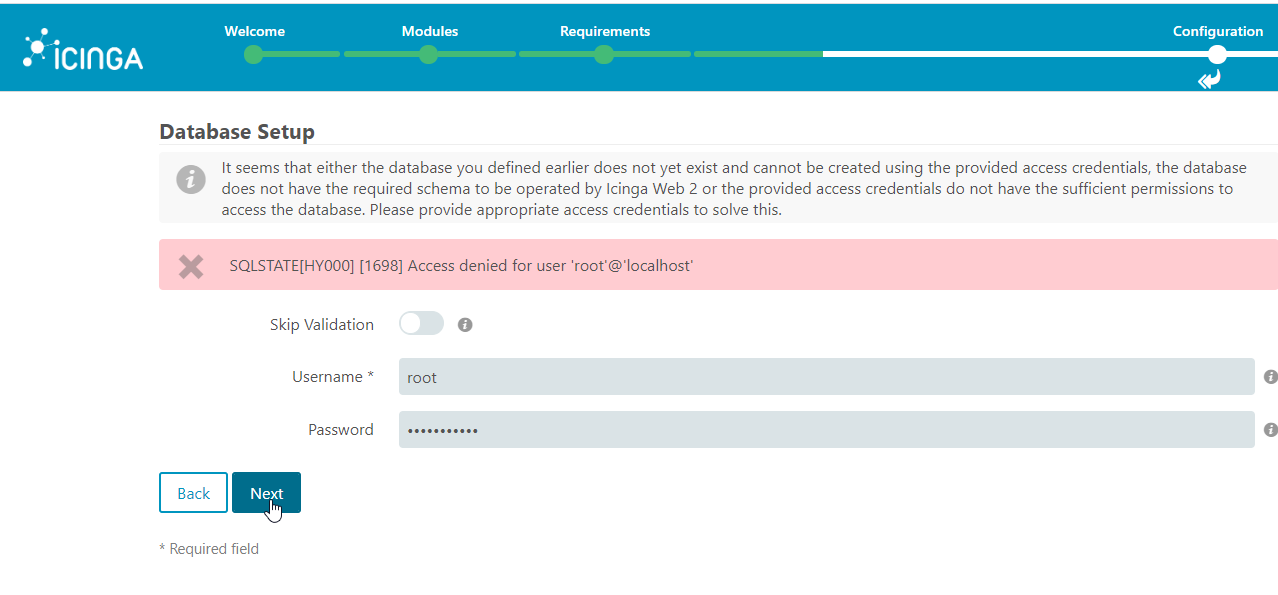1278x595 pixels.
Task: Focus the Username input field
Action: pyautogui.click(x=826, y=377)
